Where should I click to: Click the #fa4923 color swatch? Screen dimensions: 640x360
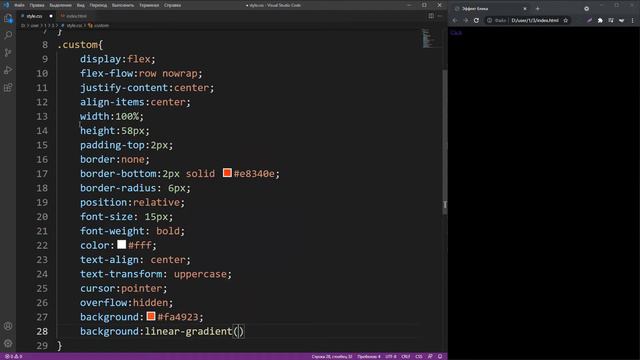pyautogui.click(x=151, y=316)
